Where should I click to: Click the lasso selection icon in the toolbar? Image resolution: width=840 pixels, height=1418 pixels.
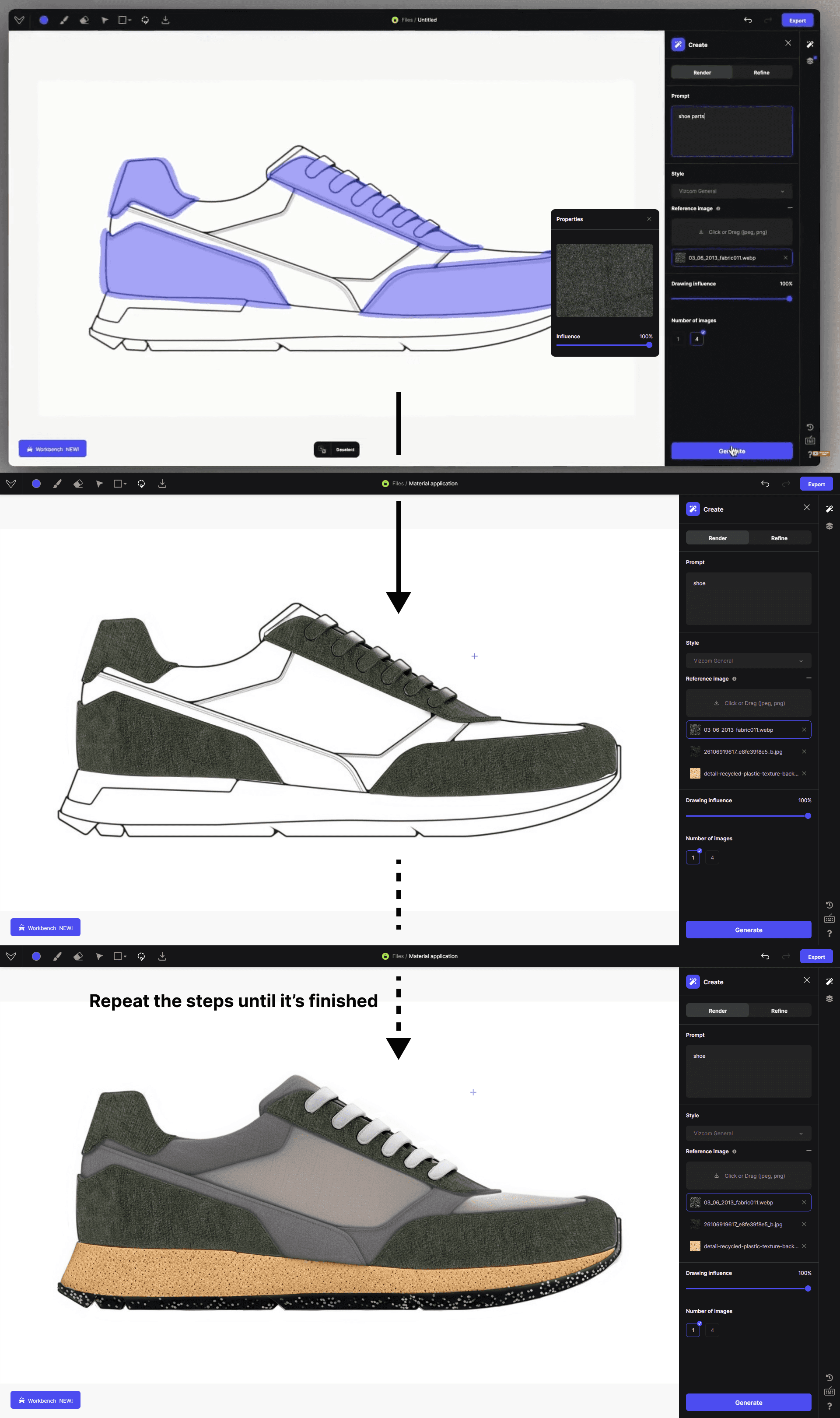coord(145,20)
